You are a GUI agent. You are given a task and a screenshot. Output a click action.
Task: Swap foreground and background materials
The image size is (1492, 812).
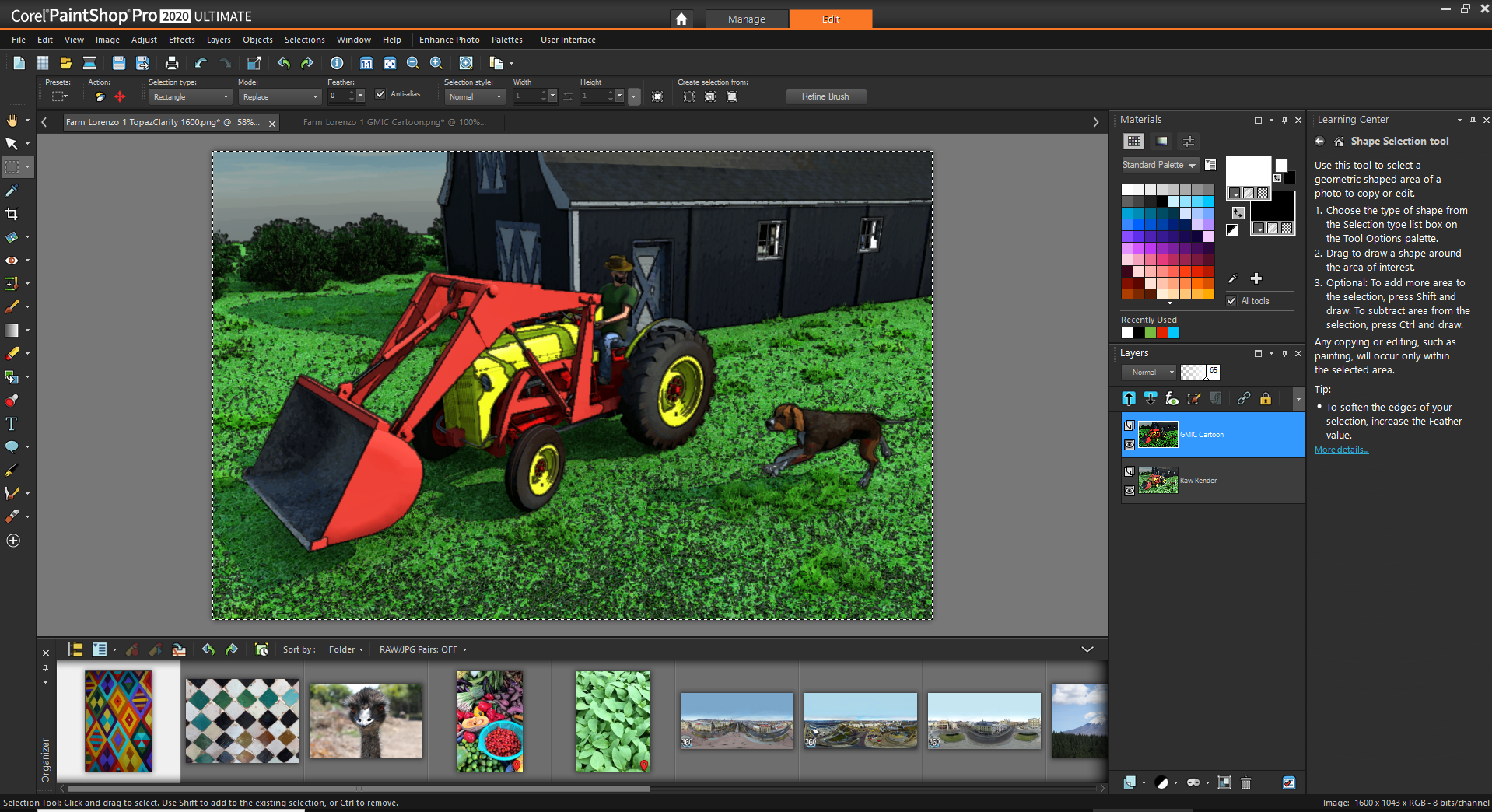pos(1238,212)
